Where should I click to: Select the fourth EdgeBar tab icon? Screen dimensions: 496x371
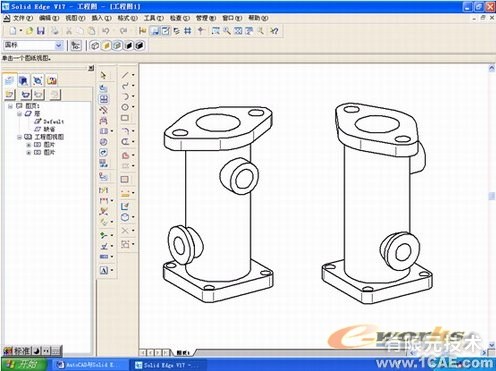point(52,80)
